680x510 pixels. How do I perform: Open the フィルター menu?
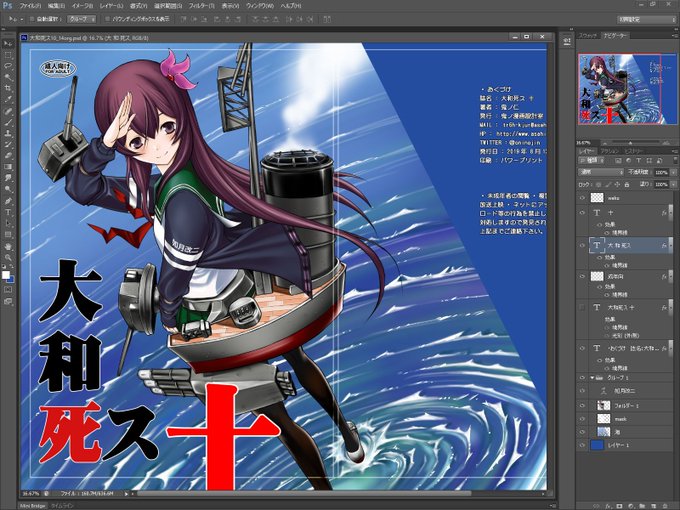(x=202, y=6)
